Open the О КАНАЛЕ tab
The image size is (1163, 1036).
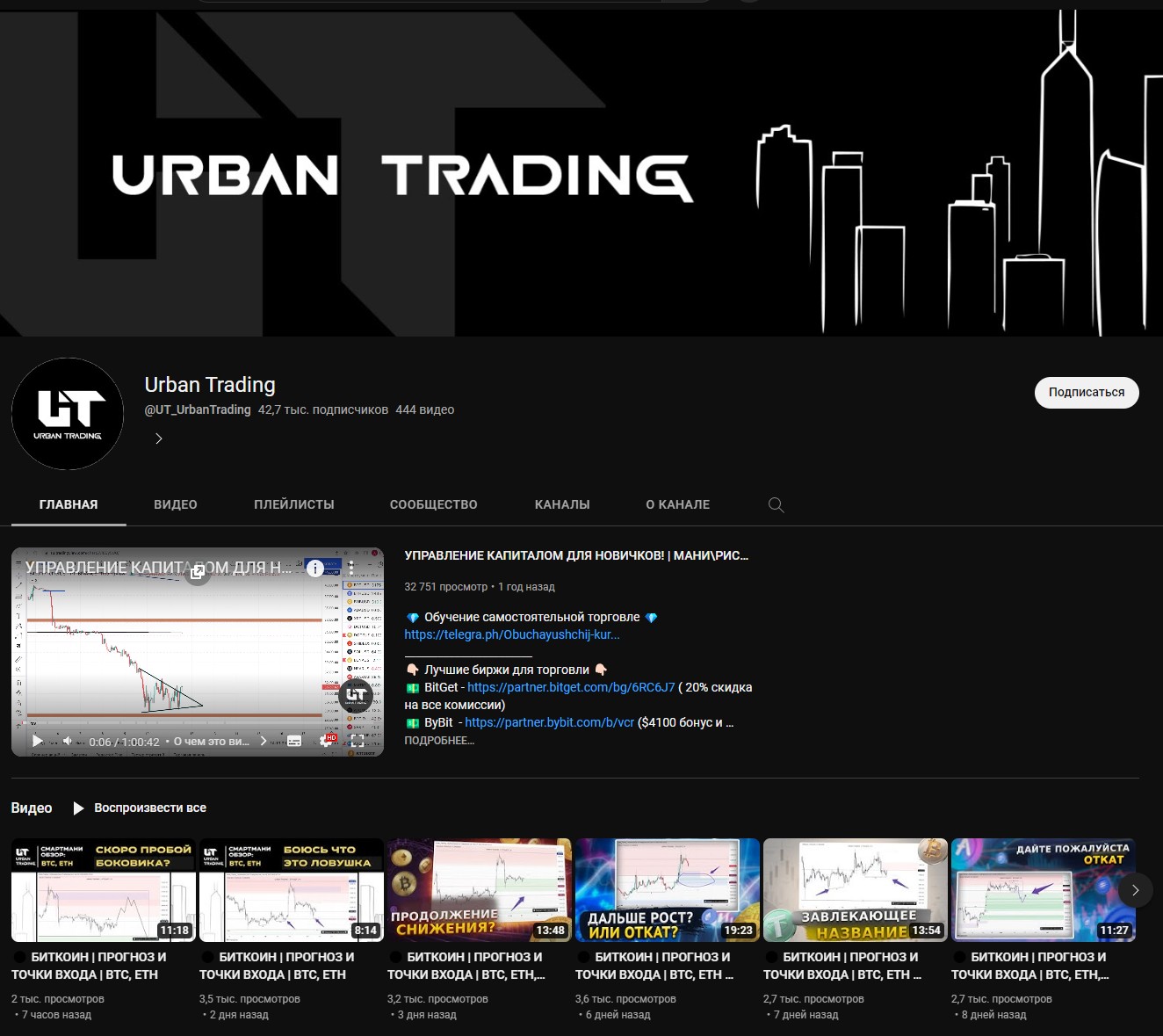tap(678, 504)
